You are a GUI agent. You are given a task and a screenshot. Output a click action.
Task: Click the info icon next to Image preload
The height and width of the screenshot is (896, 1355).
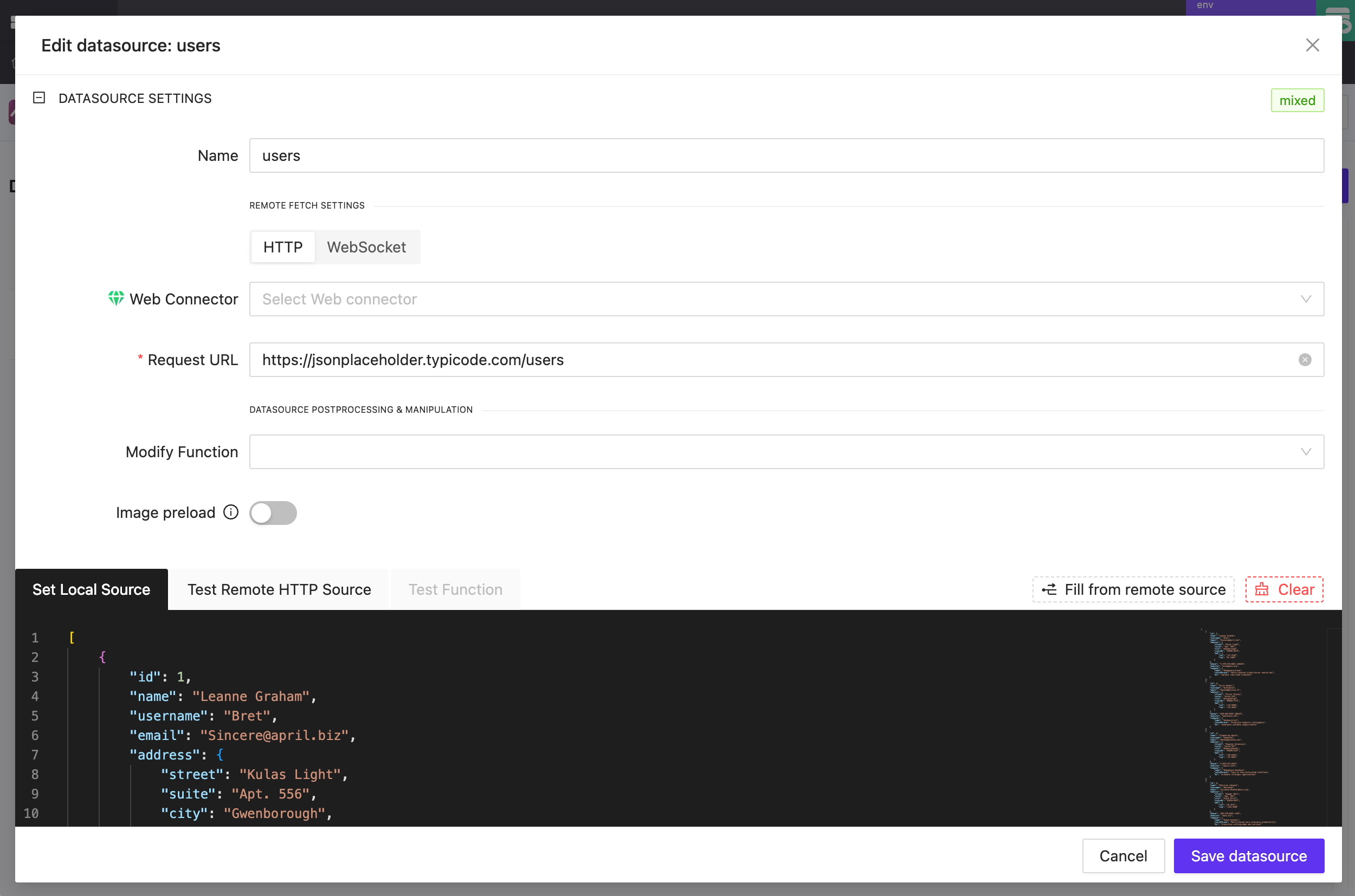click(x=230, y=512)
